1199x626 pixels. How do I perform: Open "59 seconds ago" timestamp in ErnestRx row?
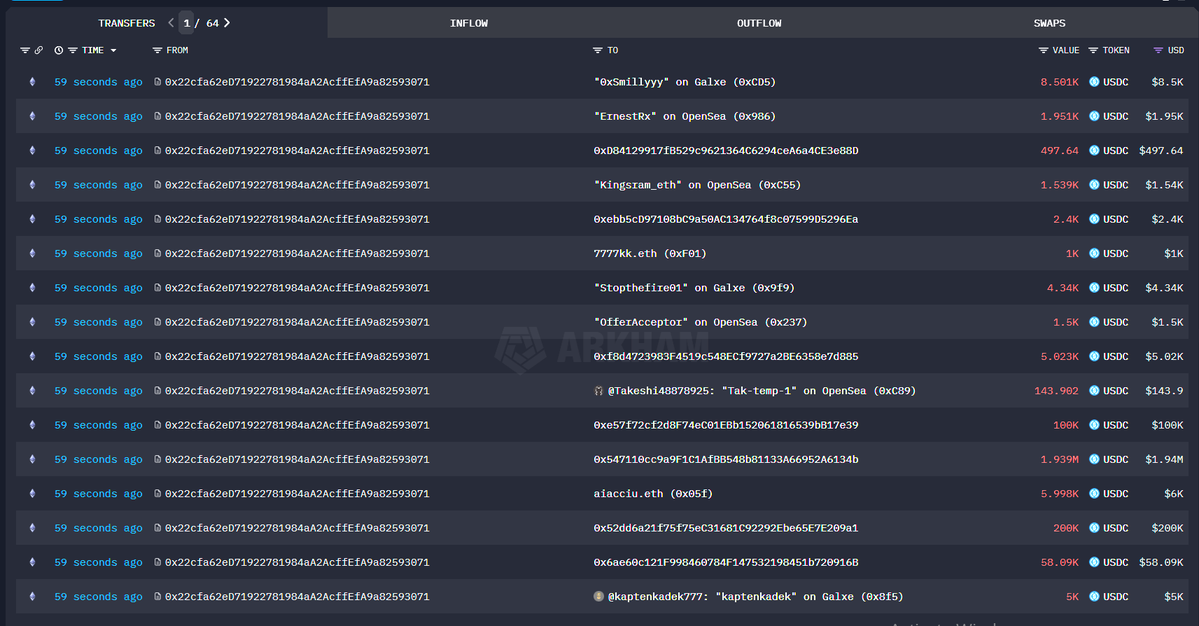[x=98, y=116]
